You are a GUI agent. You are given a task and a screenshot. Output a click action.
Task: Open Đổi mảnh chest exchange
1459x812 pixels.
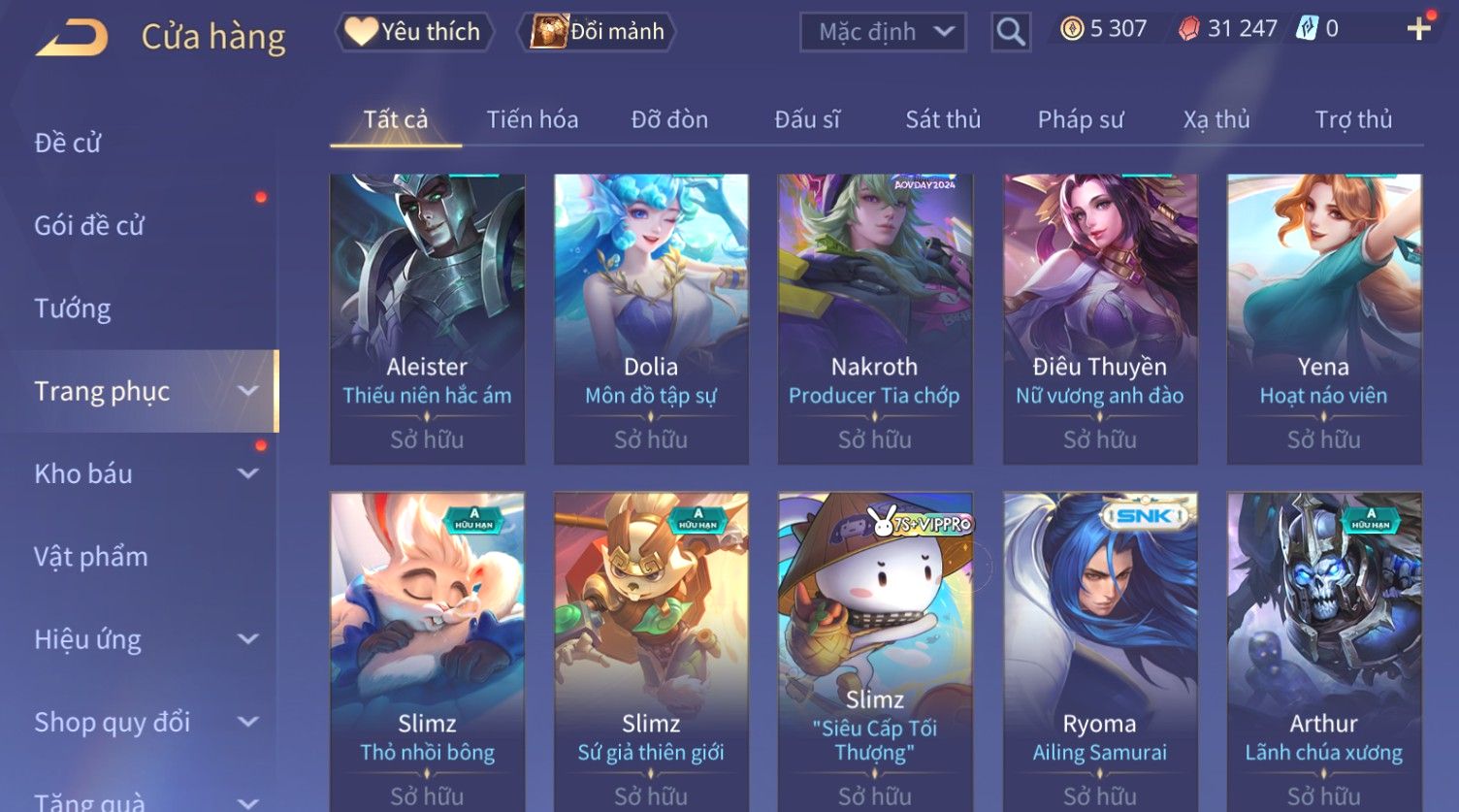click(599, 31)
